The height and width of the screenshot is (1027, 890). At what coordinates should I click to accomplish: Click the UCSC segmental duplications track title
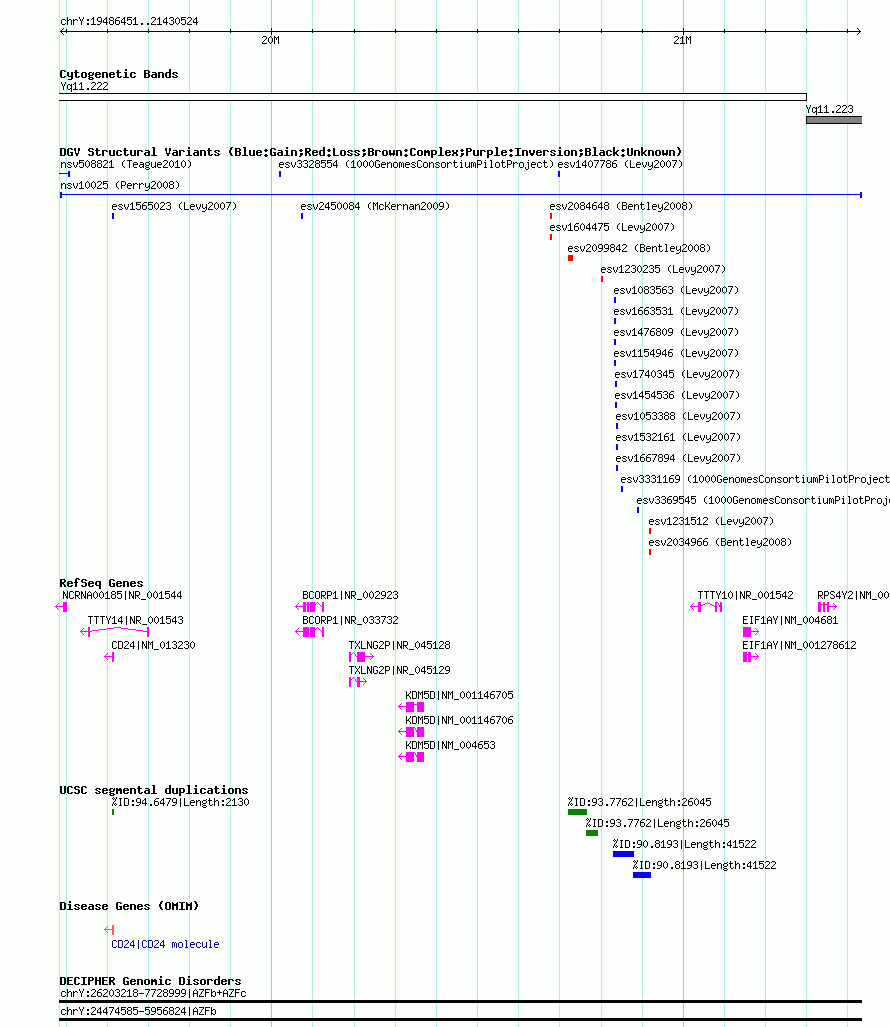[154, 790]
